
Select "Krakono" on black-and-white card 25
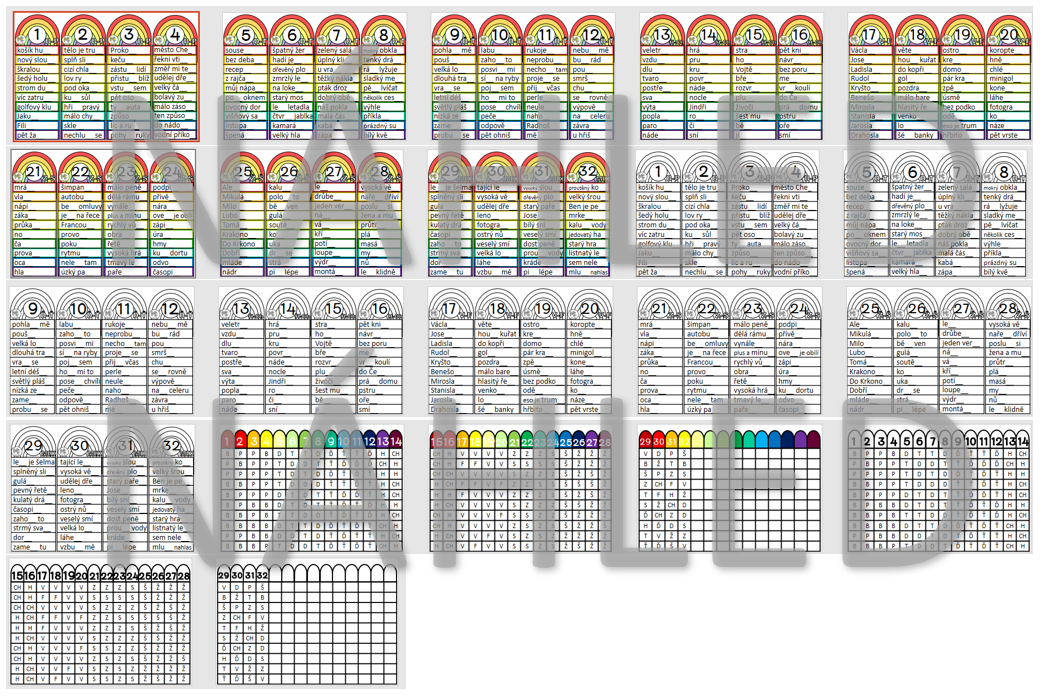[x=862, y=372]
